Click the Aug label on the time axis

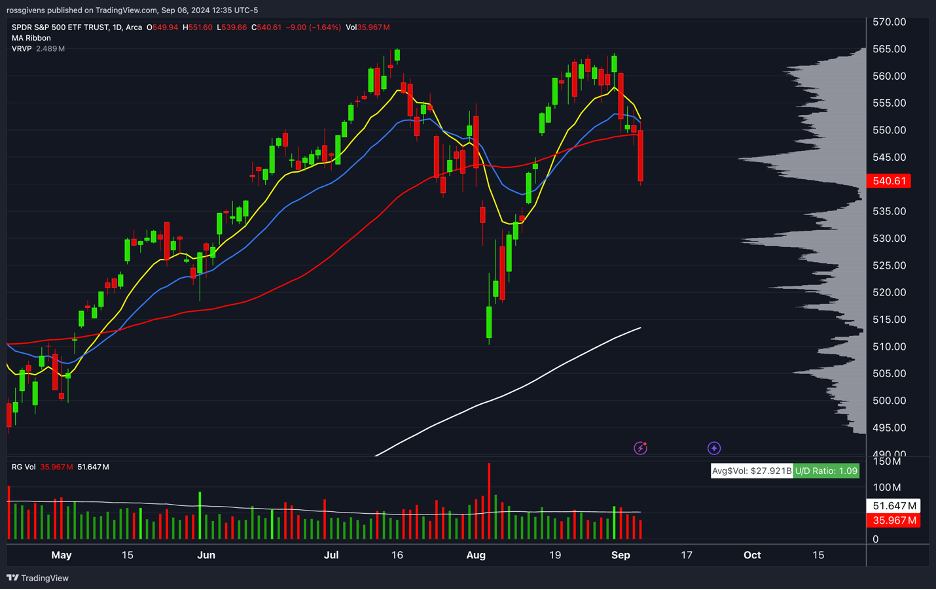tap(476, 555)
